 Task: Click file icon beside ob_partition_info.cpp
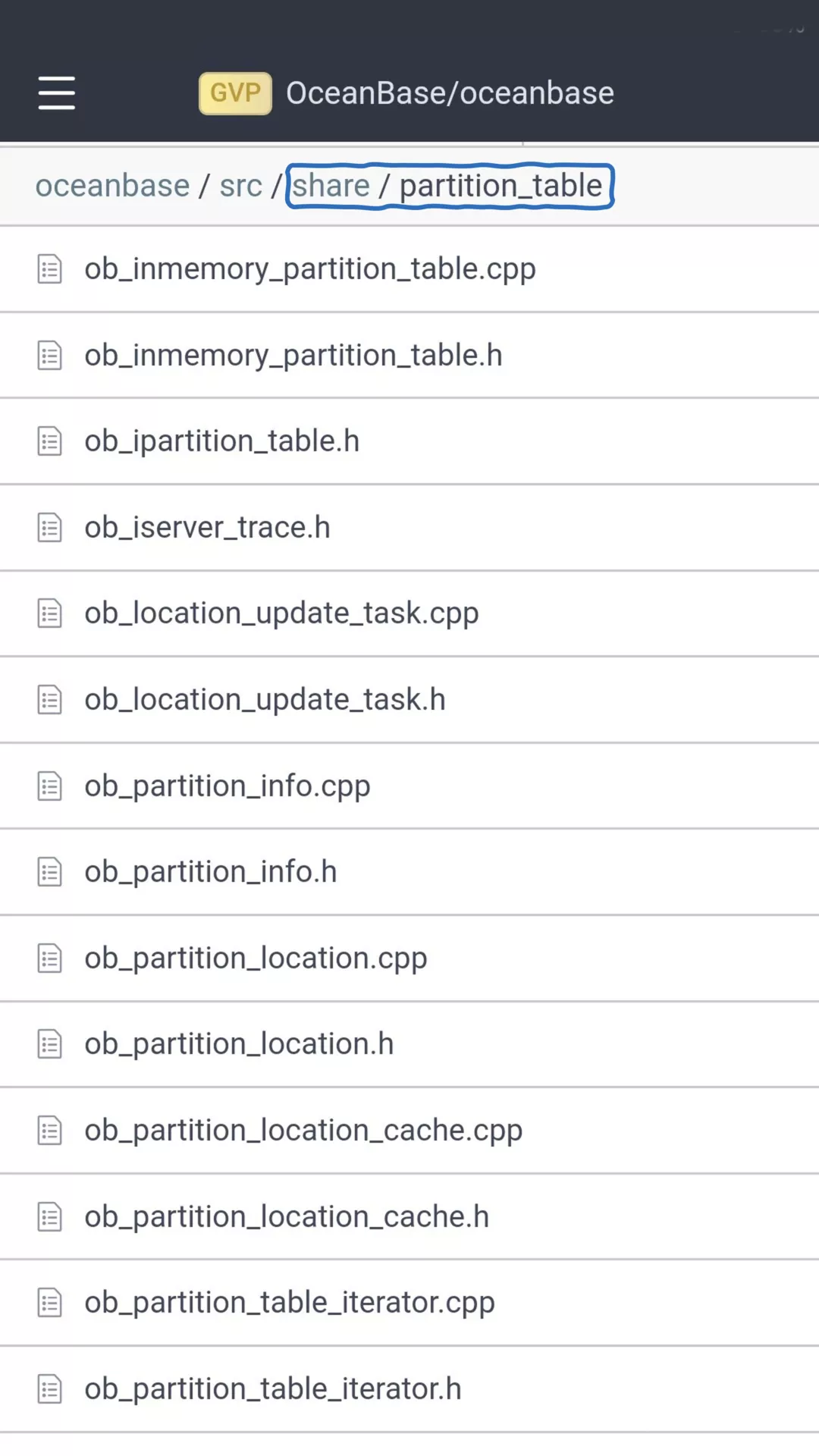50,786
